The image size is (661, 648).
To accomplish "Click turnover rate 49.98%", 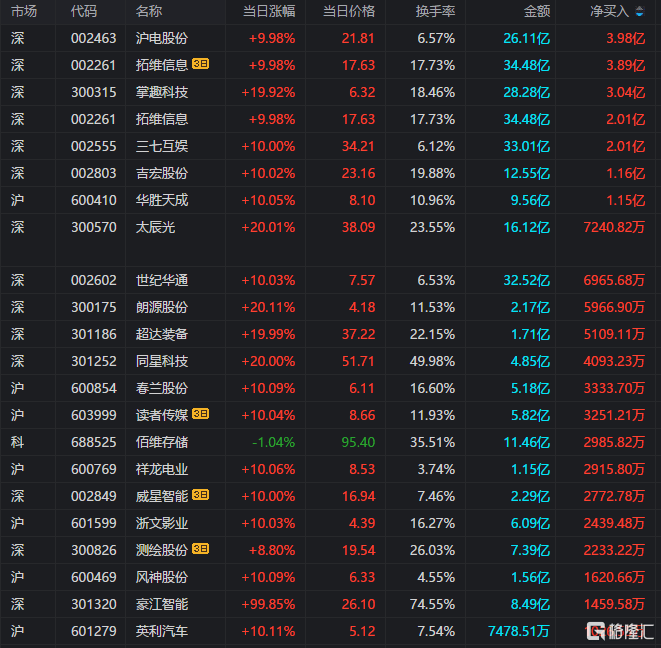I will coord(433,361).
